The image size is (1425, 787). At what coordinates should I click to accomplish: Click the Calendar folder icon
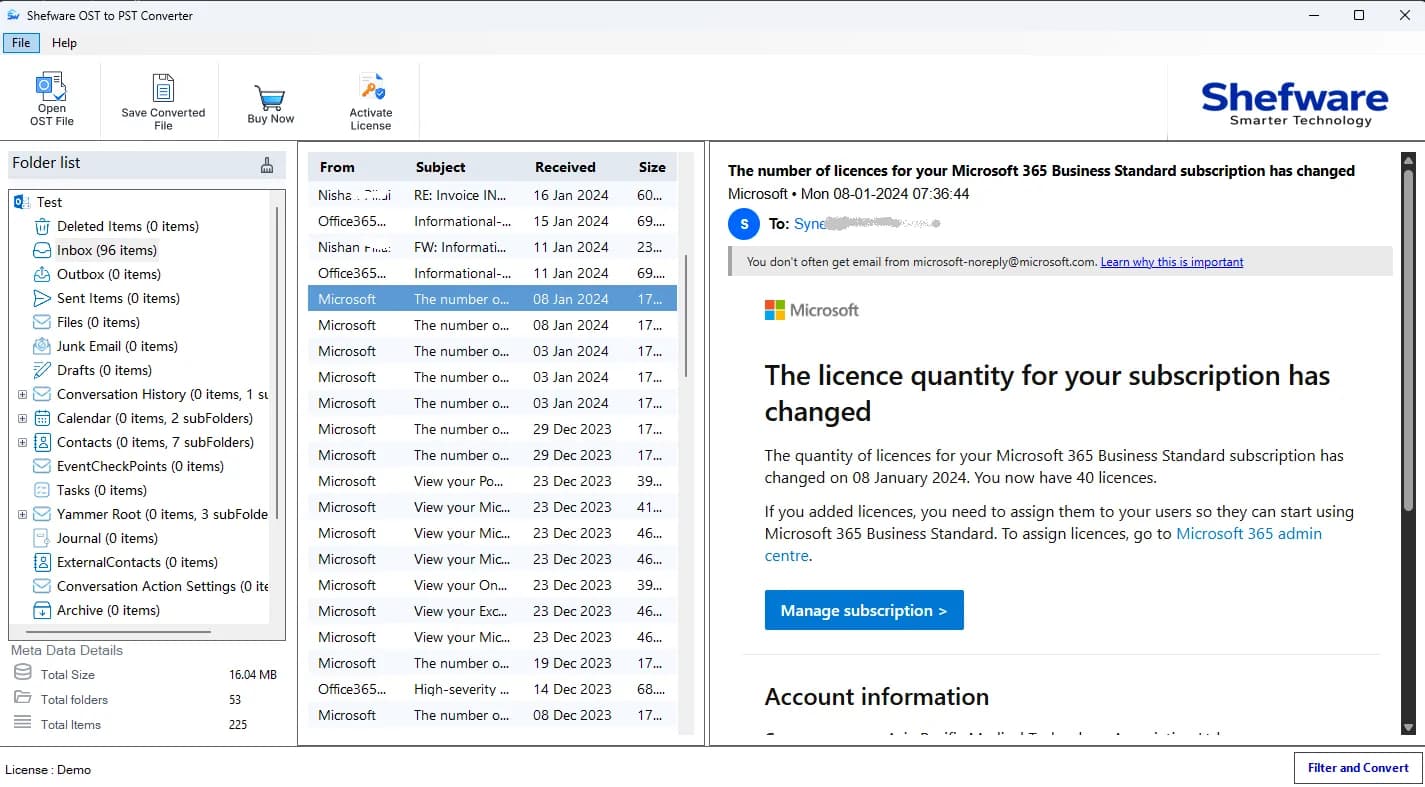42,418
